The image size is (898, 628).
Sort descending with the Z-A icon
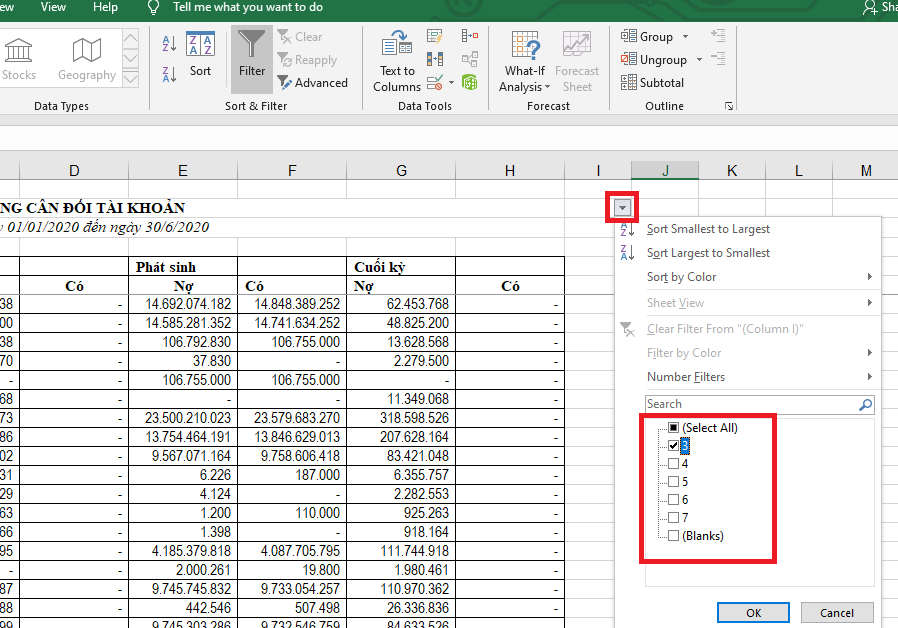click(169, 73)
